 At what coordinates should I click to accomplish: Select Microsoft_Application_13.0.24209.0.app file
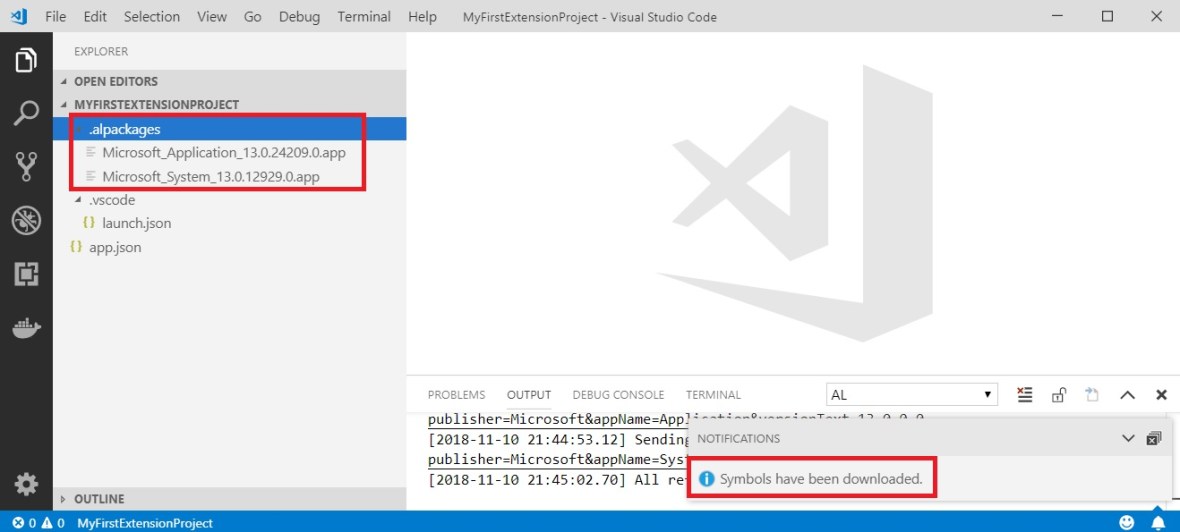(x=224, y=153)
